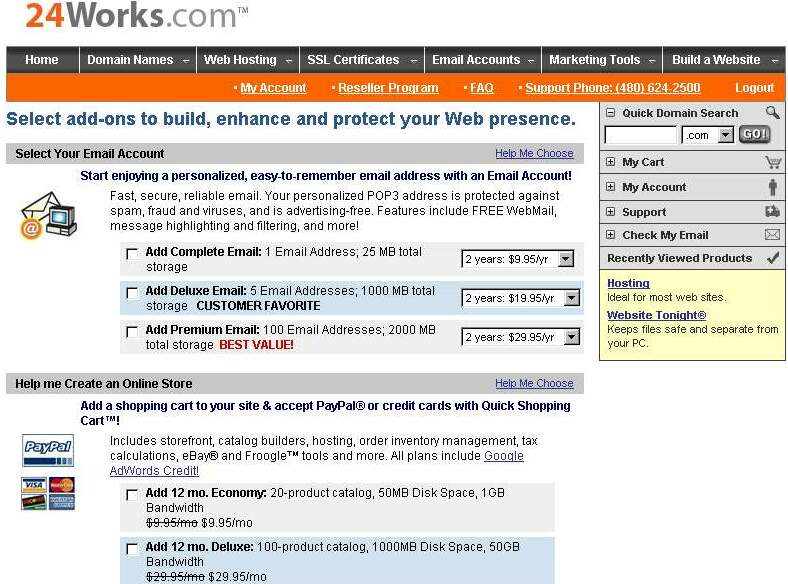Click the Discover card logo
The width and height of the screenshot is (788, 584).
coord(34,502)
